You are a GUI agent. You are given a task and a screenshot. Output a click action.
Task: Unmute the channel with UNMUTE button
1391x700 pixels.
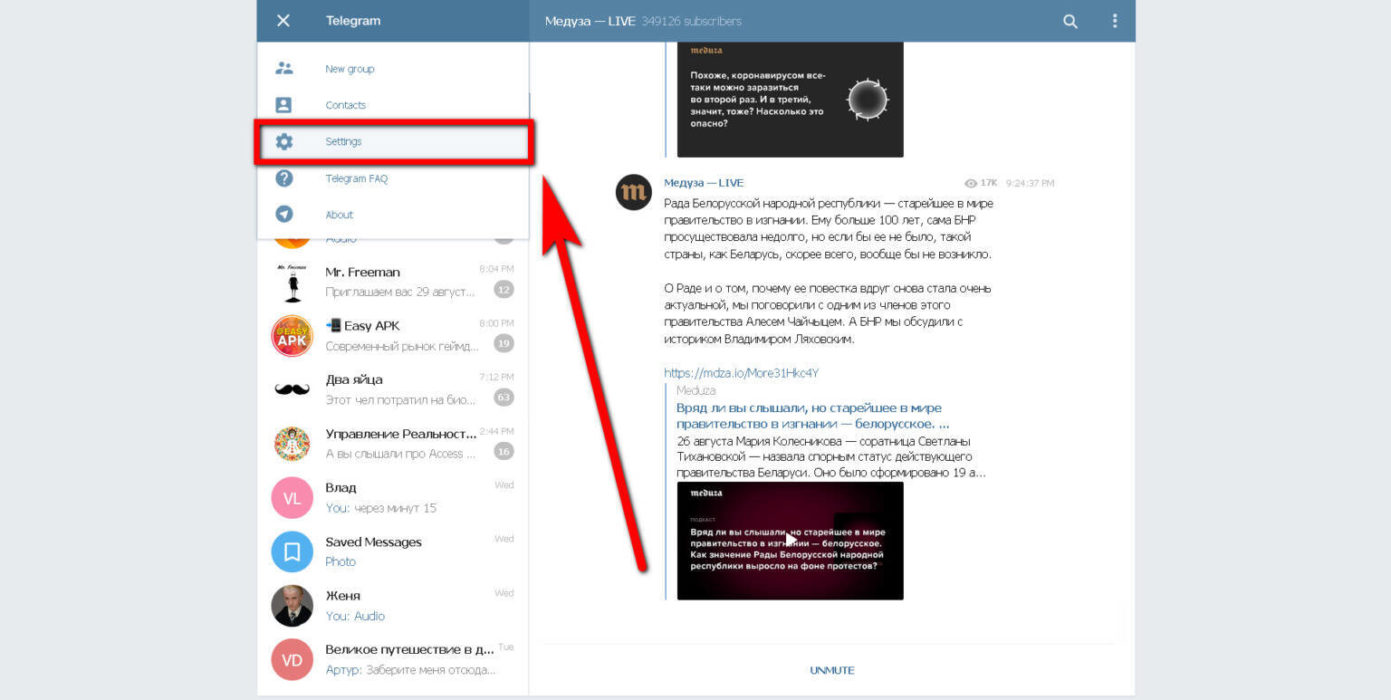click(x=832, y=670)
